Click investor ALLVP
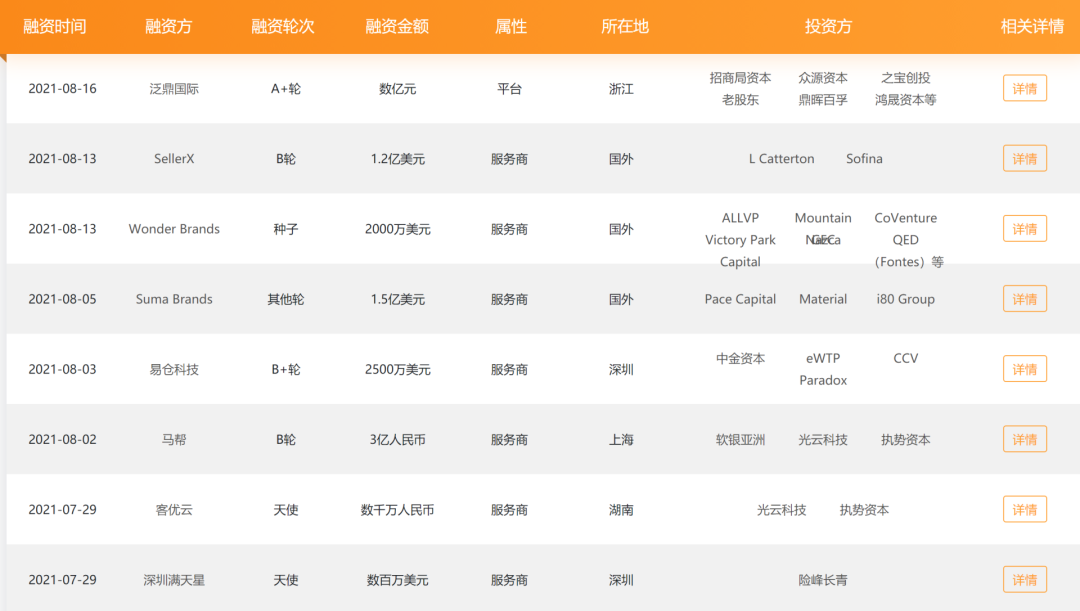Image resolution: width=1080 pixels, height=611 pixels. point(740,218)
